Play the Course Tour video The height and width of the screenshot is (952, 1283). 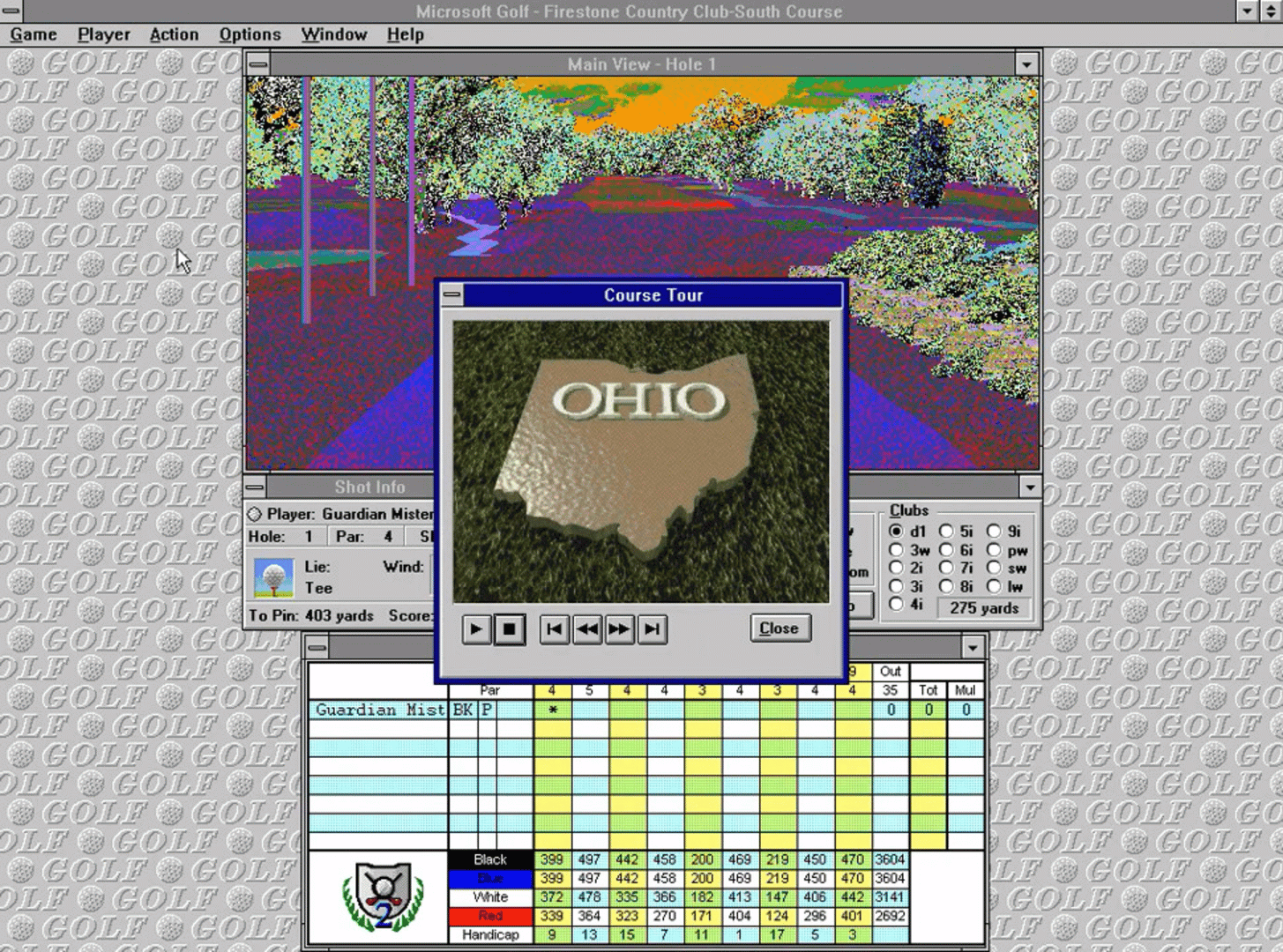click(476, 629)
